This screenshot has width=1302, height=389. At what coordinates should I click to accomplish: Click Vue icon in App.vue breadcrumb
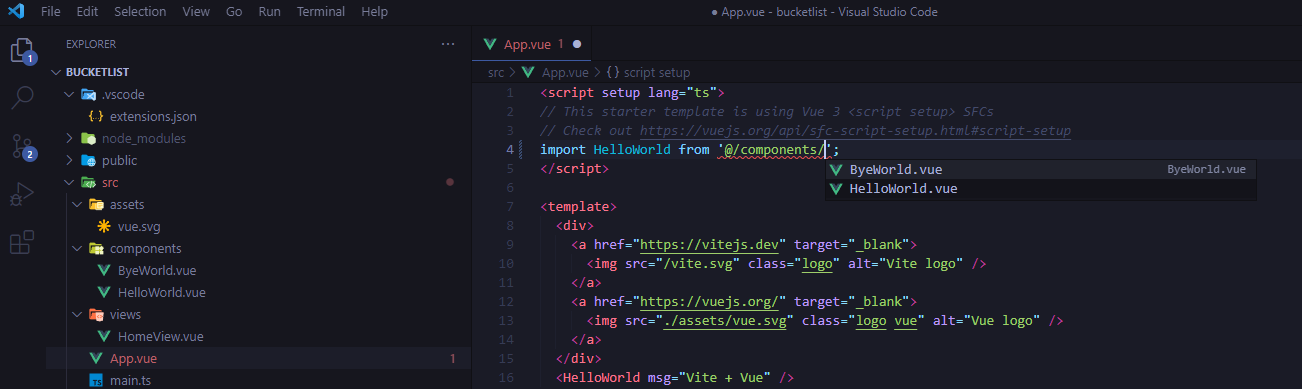528,72
